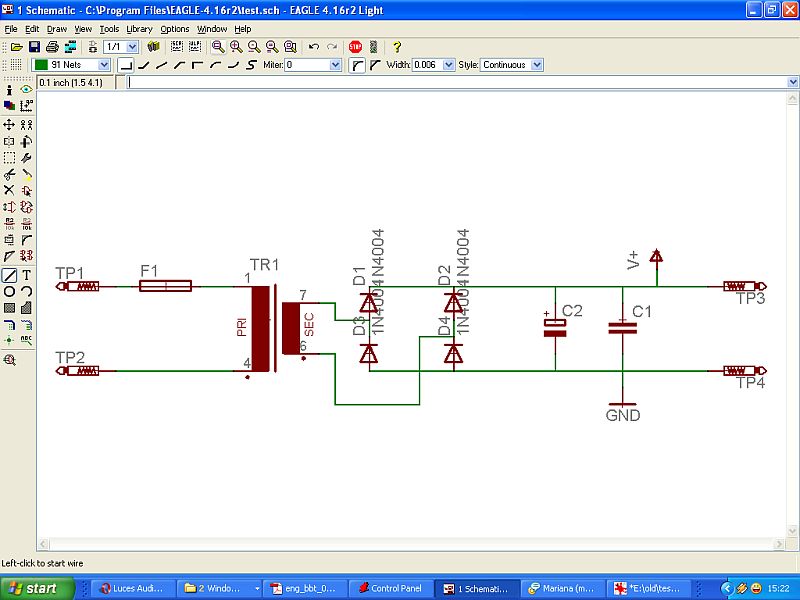Image resolution: width=800 pixels, height=600 pixels.
Task: Select the Add part tool
Action: tap(26, 191)
